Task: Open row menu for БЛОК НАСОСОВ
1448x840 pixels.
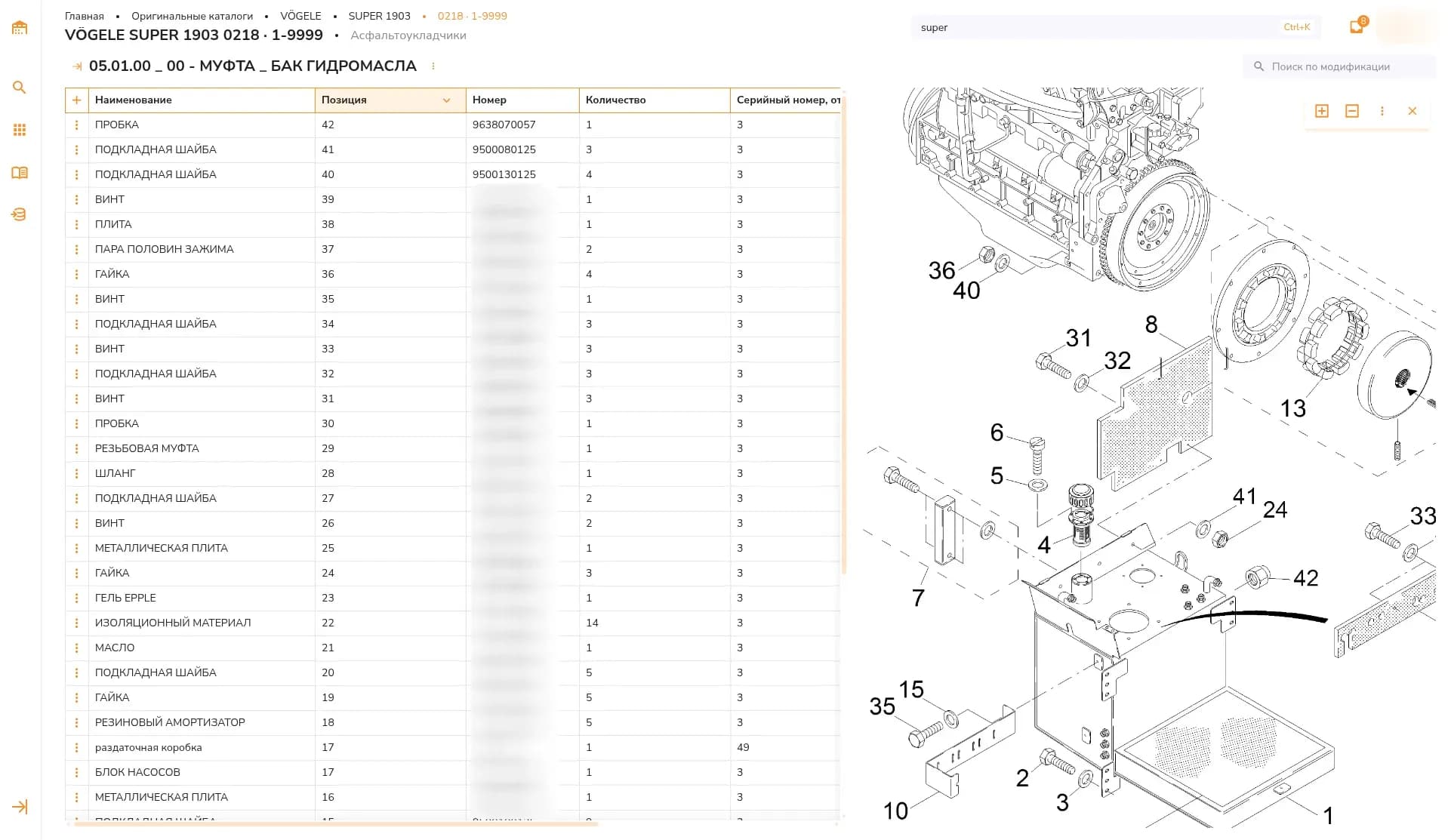Action: click(x=76, y=772)
